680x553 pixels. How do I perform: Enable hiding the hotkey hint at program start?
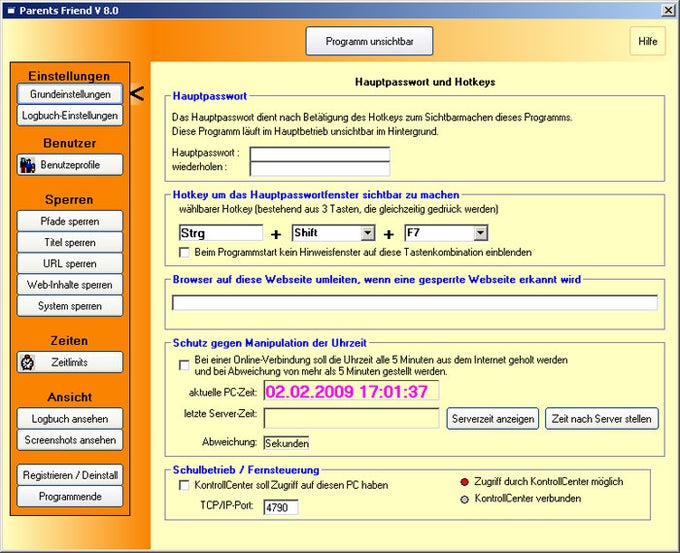pyautogui.click(x=184, y=252)
